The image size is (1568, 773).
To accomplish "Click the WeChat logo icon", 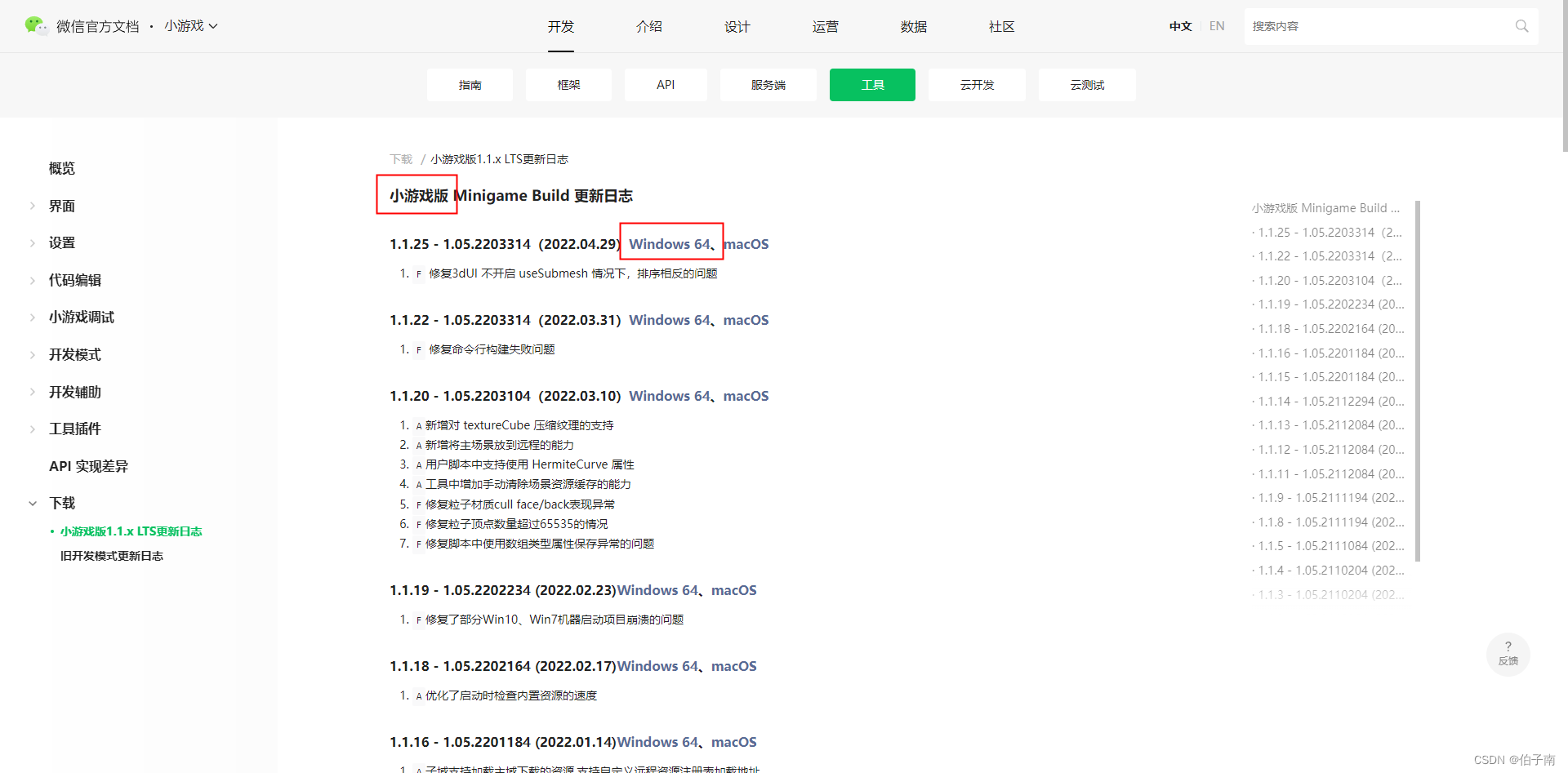I will (x=36, y=26).
